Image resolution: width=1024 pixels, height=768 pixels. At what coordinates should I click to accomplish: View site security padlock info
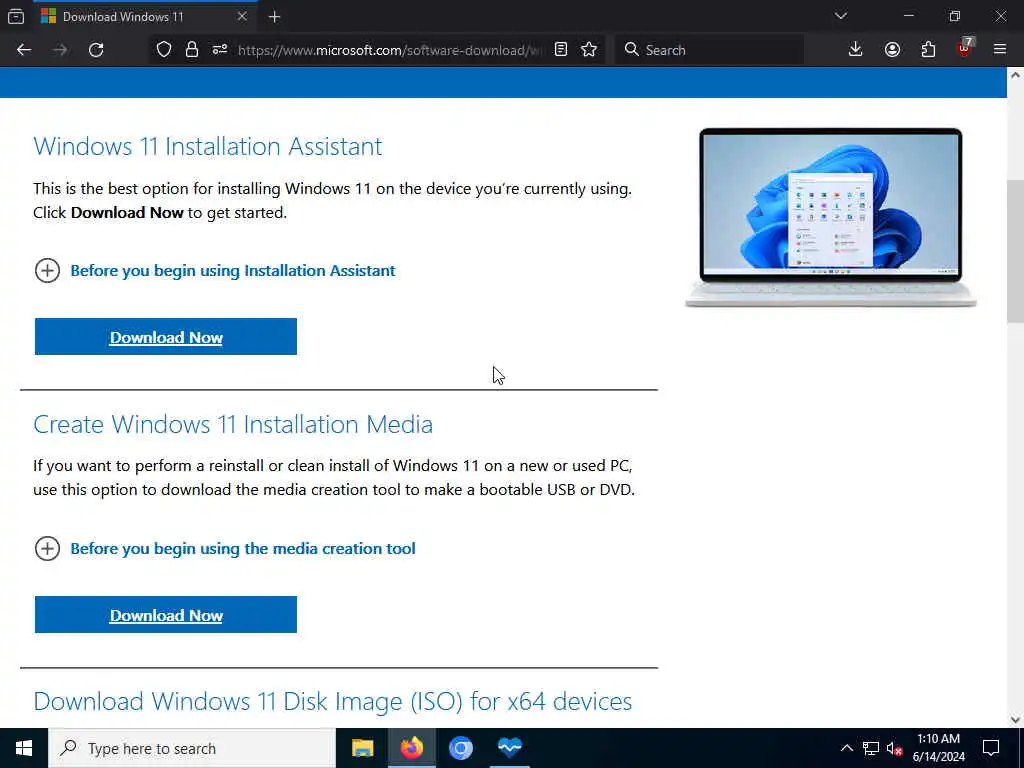192,50
